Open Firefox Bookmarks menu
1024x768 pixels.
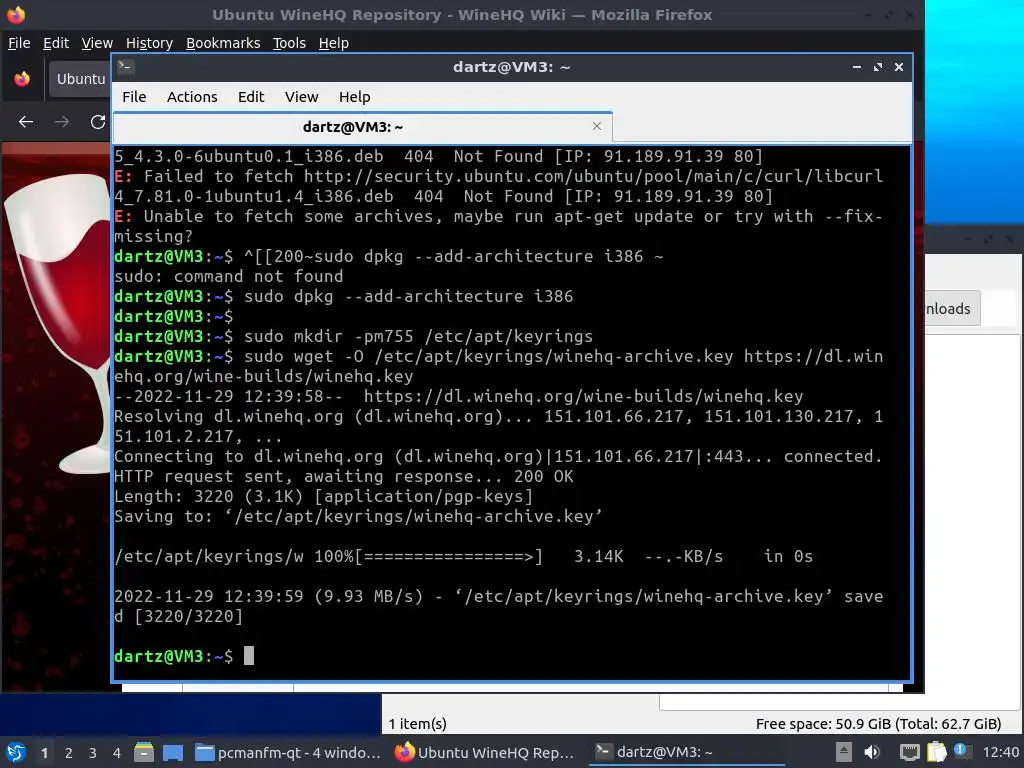click(x=223, y=43)
